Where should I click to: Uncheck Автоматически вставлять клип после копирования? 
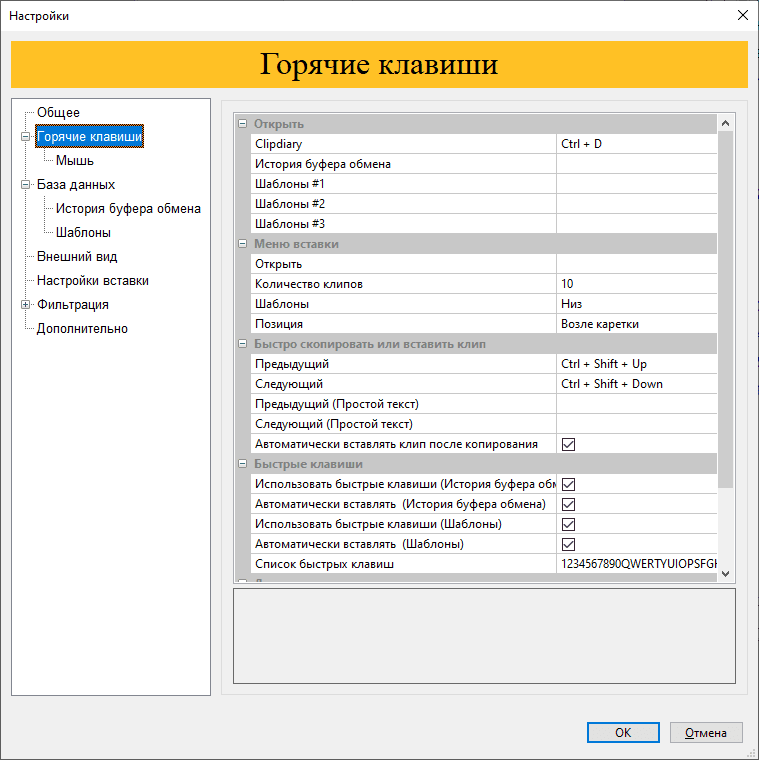568,444
